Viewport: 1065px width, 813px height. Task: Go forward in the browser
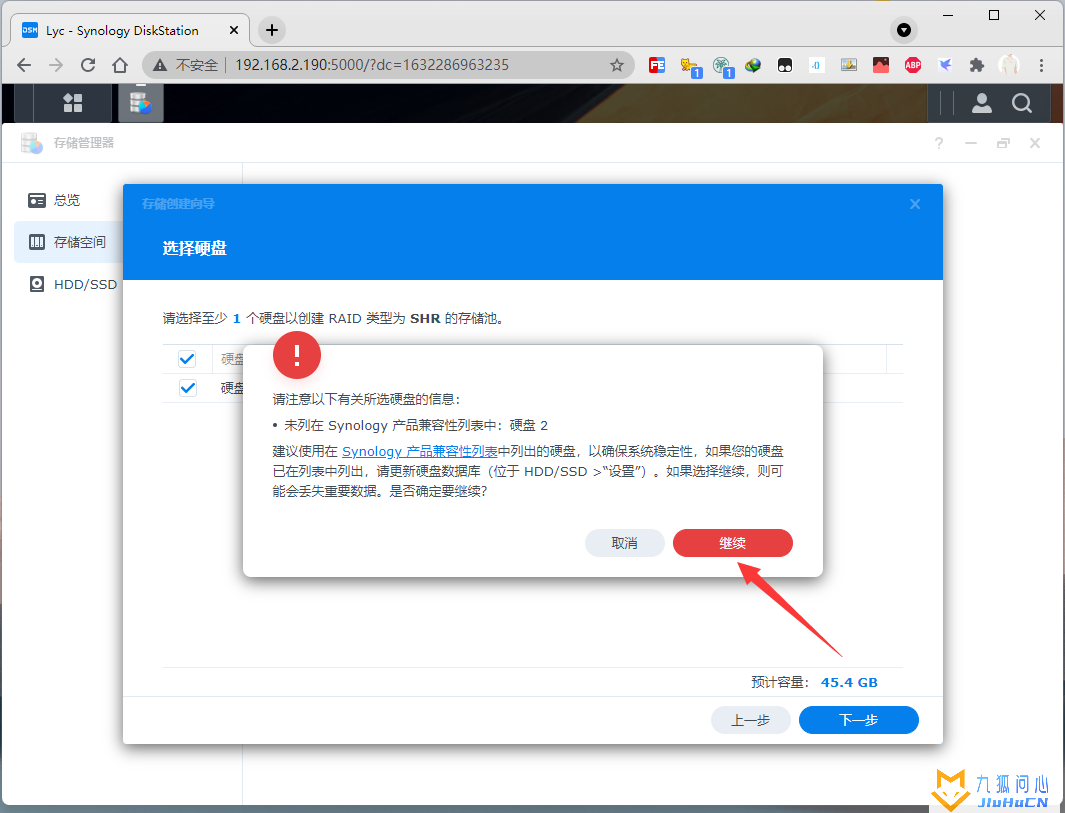(x=56, y=65)
